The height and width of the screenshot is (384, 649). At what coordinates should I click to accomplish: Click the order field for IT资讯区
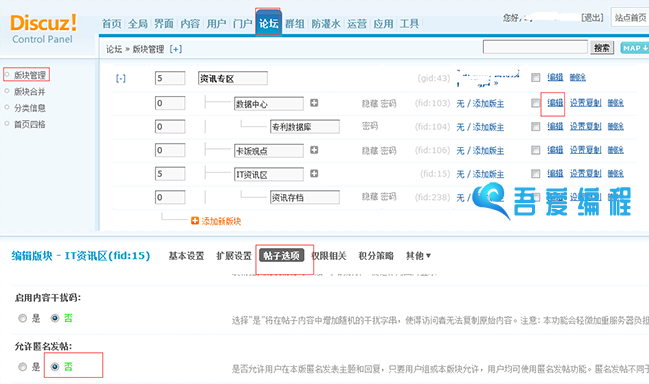click(170, 174)
